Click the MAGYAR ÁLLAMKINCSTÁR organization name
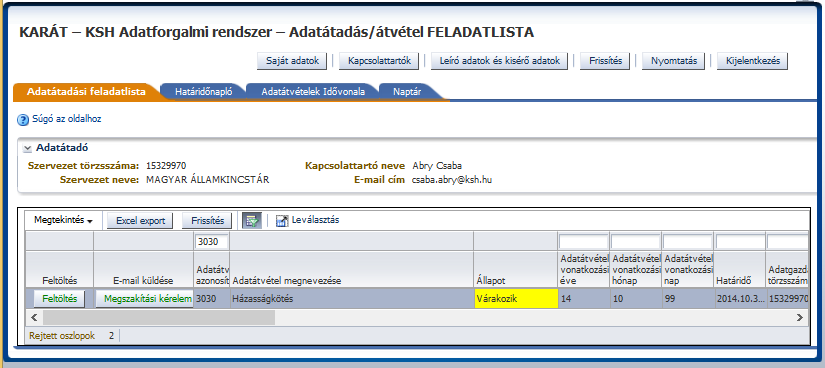The image size is (825, 368). (x=207, y=180)
